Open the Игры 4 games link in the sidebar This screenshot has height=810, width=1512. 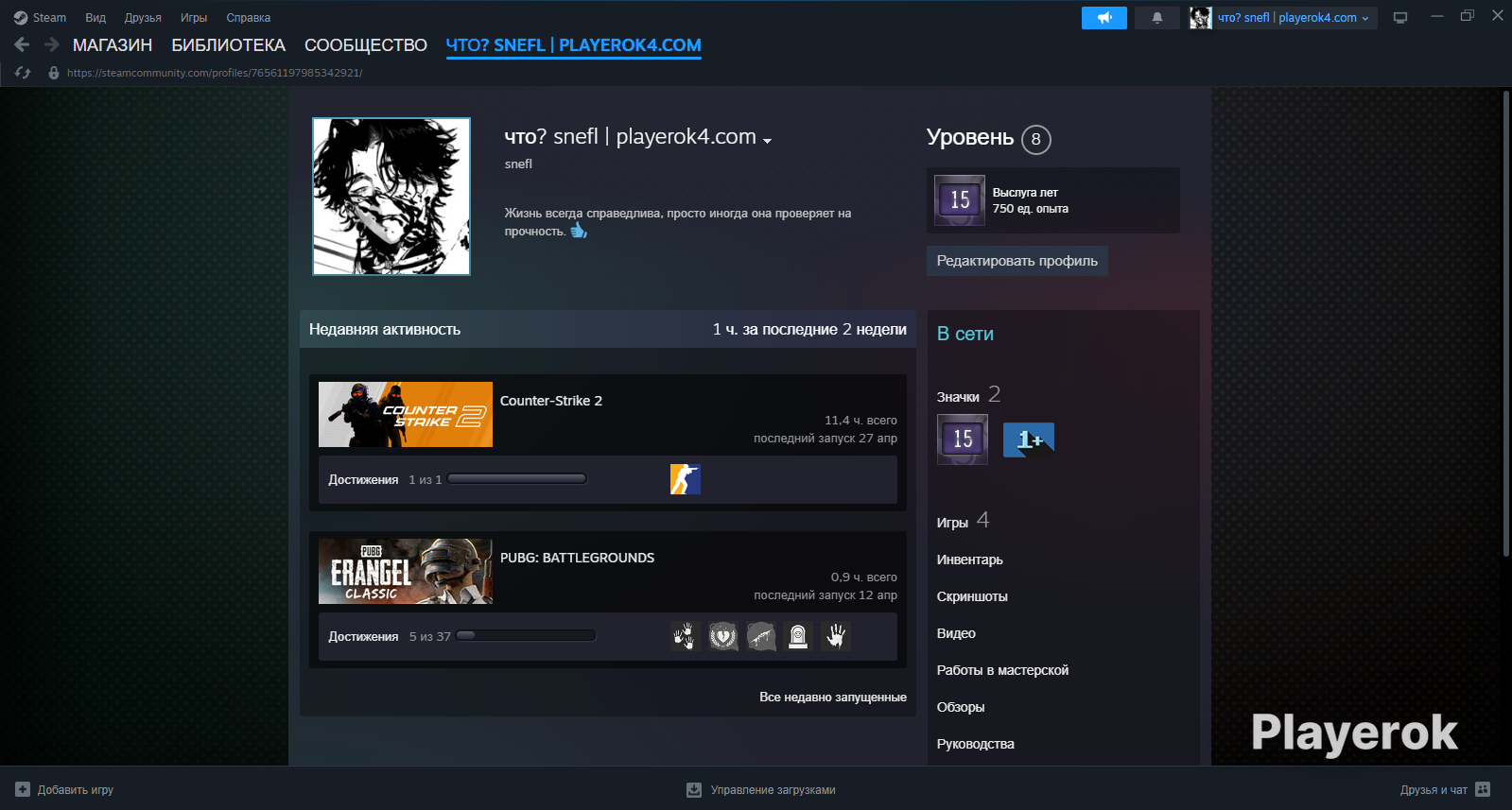[963, 521]
